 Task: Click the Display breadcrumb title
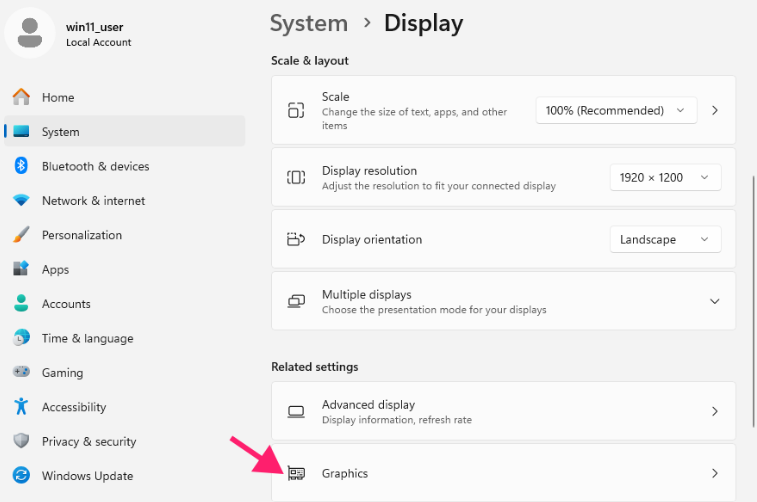tap(423, 23)
